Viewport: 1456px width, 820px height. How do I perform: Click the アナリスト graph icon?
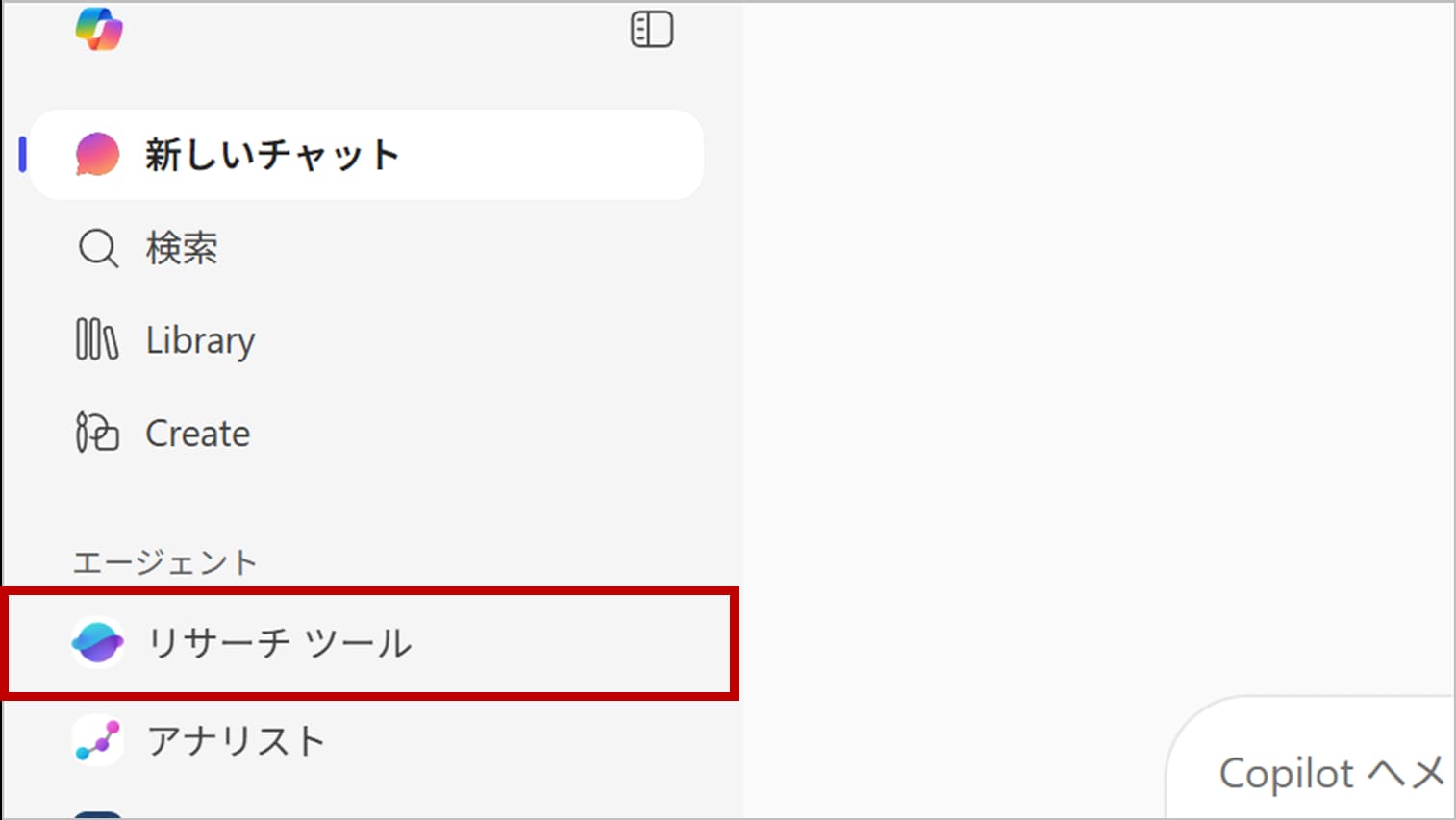click(98, 740)
